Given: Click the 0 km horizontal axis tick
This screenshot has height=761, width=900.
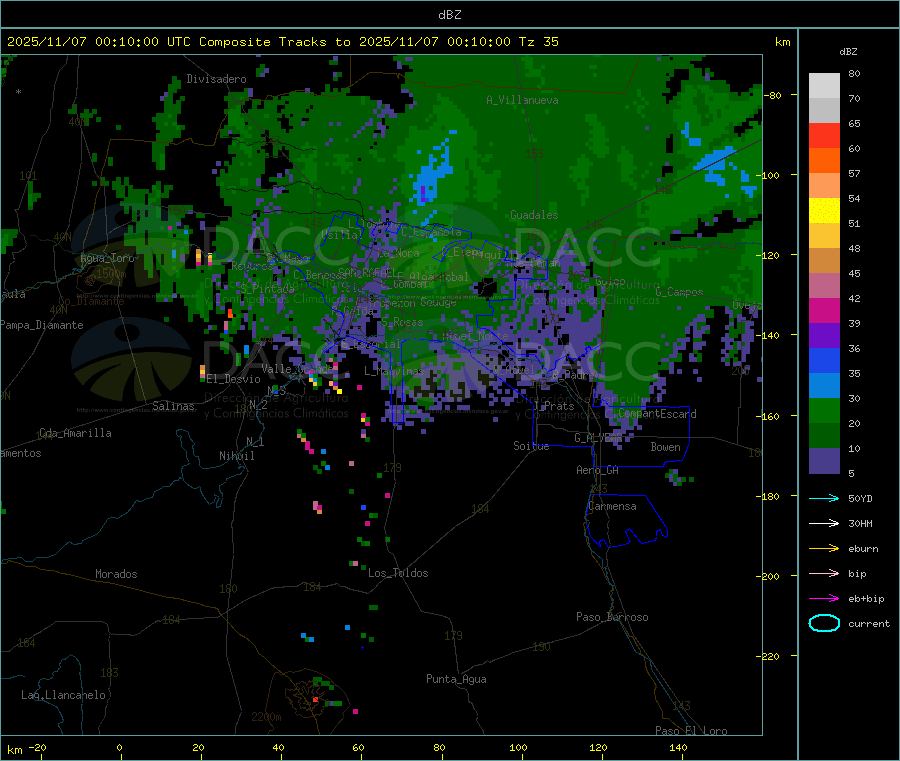Looking at the screenshot, I should tap(119, 747).
